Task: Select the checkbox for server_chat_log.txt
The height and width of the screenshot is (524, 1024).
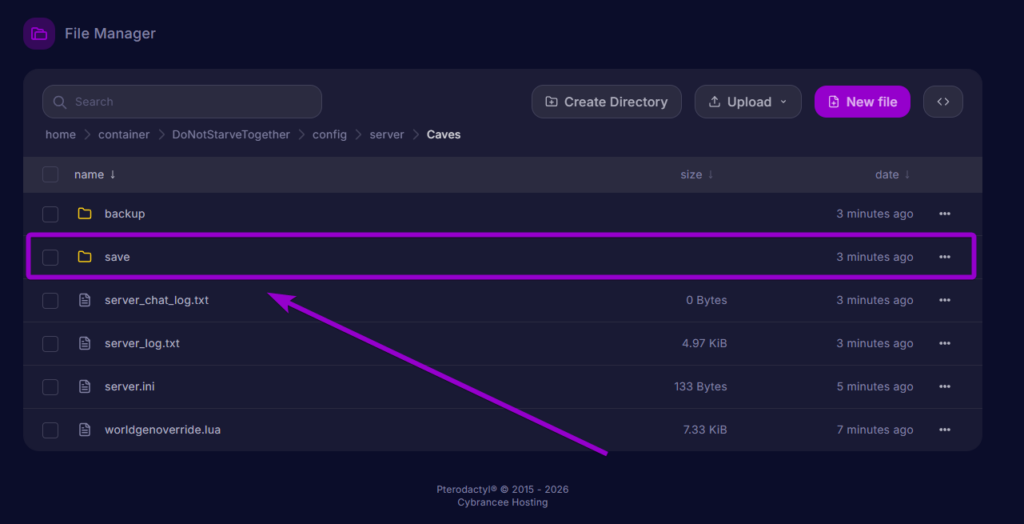Action: 50,301
